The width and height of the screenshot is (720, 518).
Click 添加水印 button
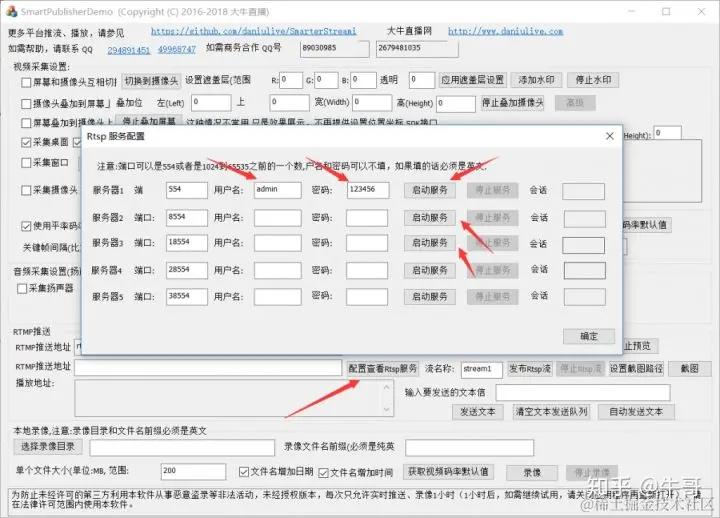click(536, 80)
